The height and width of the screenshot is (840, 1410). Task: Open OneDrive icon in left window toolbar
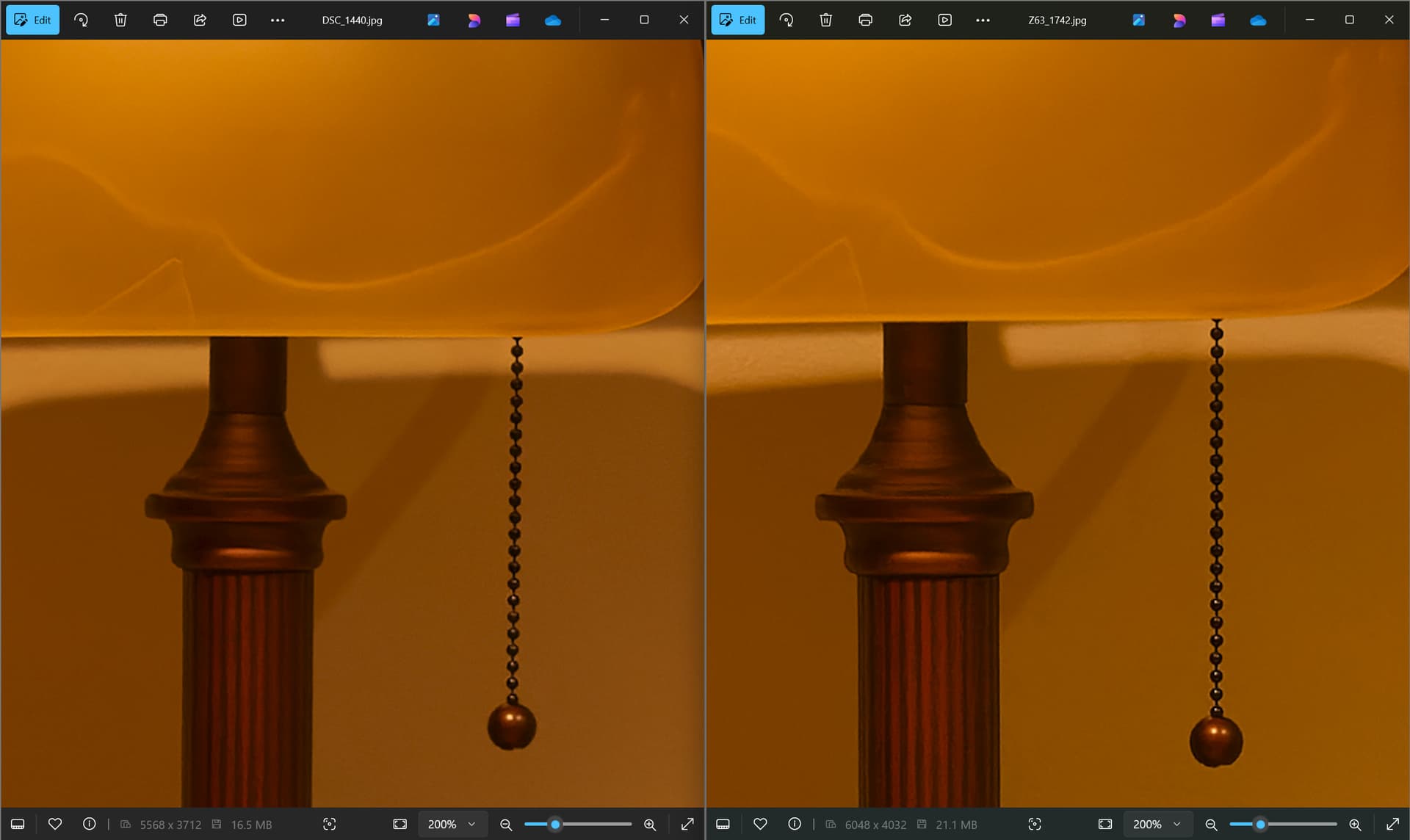(x=553, y=20)
